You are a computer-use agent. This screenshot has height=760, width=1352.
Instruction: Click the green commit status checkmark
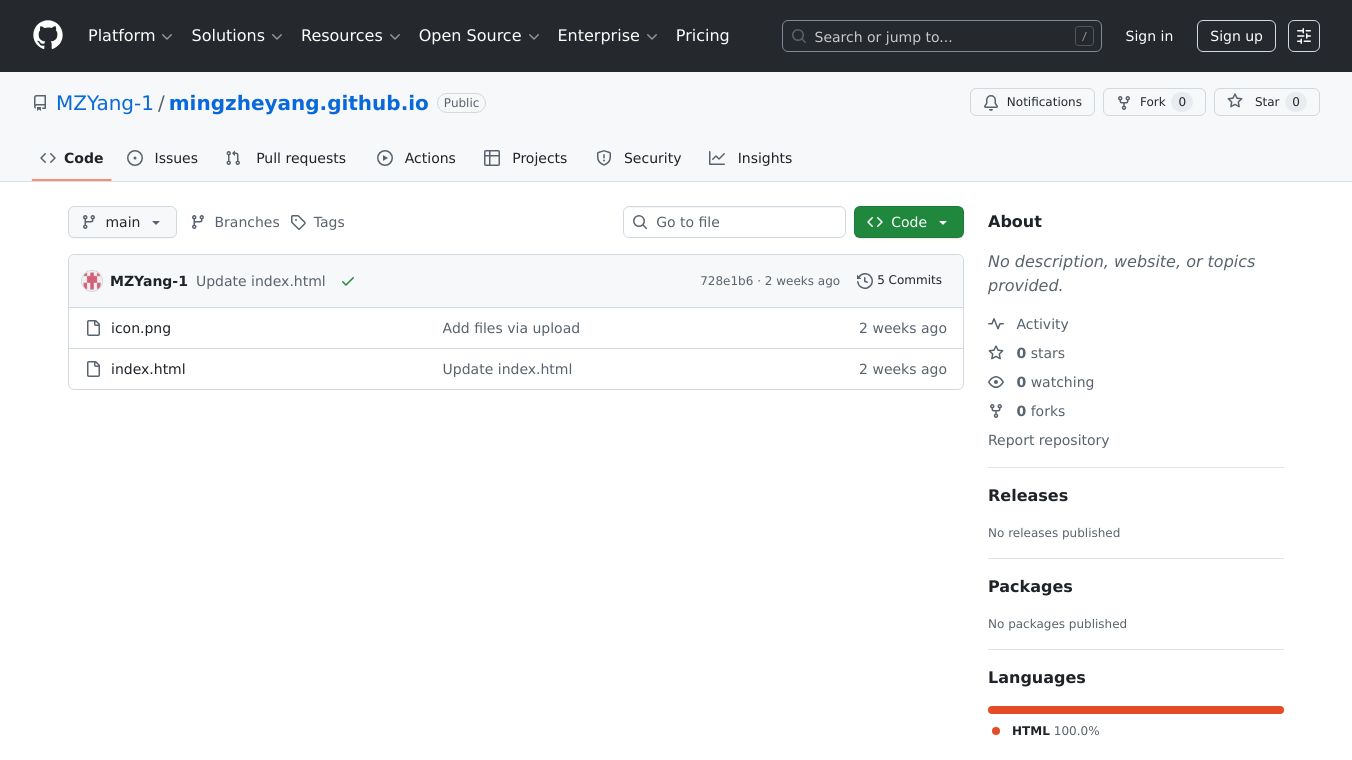click(x=348, y=281)
